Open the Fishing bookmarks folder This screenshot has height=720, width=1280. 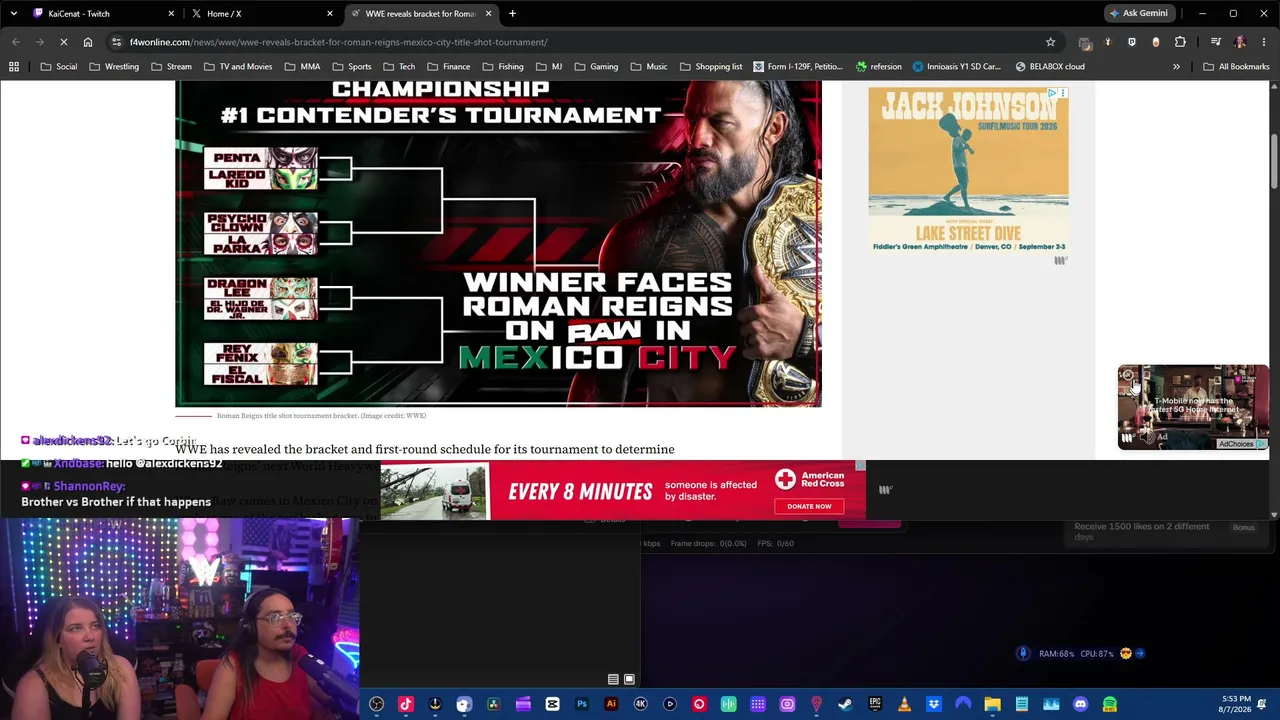click(x=503, y=67)
